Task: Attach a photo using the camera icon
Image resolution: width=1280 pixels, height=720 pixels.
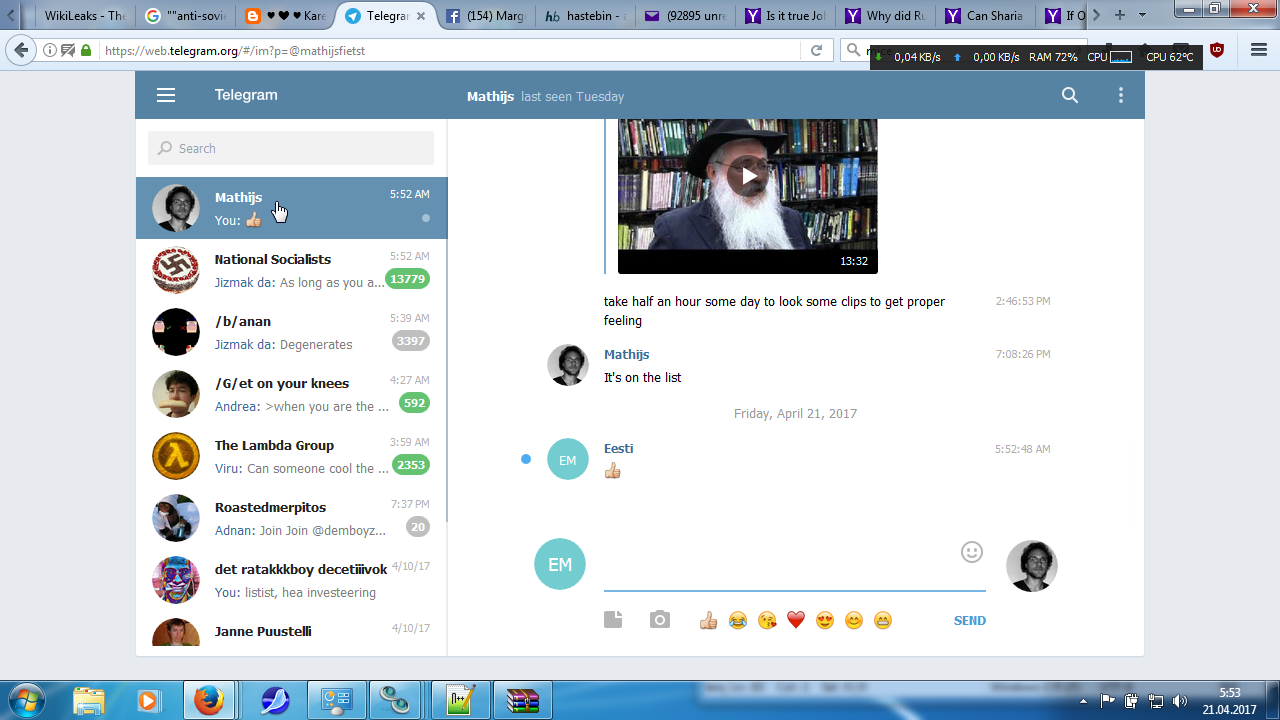Action: click(660, 620)
